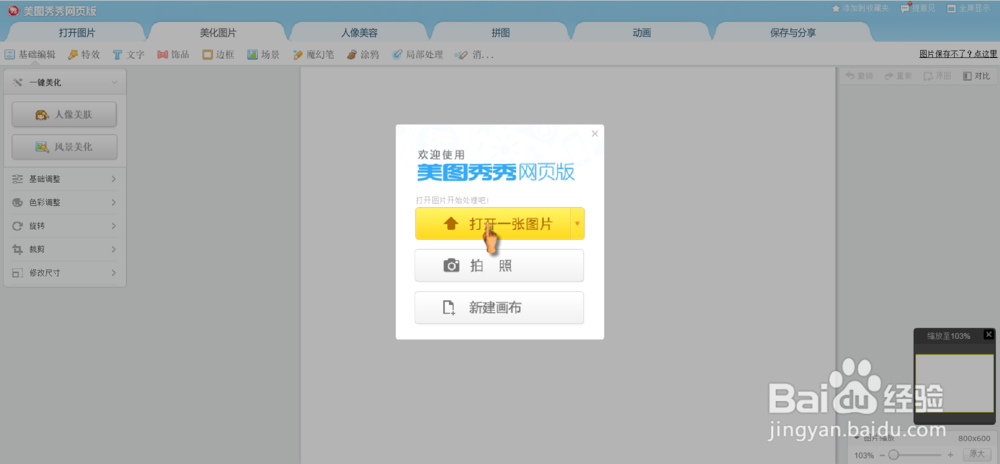This screenshot has width=1000, height=464.
Task: Collapse the 一键美化 panel header
Action: tap(65, 82)
